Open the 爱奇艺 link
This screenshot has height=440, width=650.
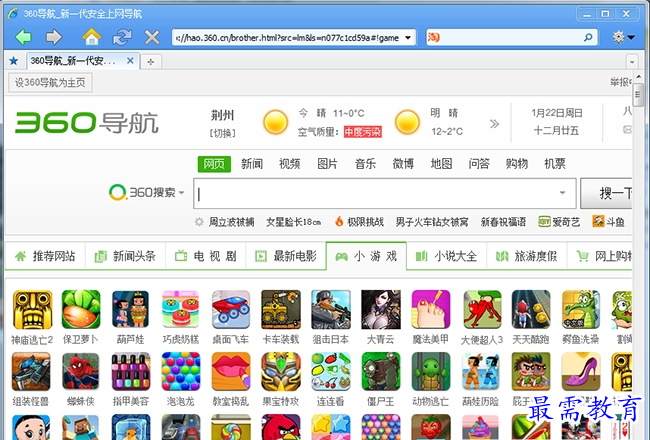559,222
